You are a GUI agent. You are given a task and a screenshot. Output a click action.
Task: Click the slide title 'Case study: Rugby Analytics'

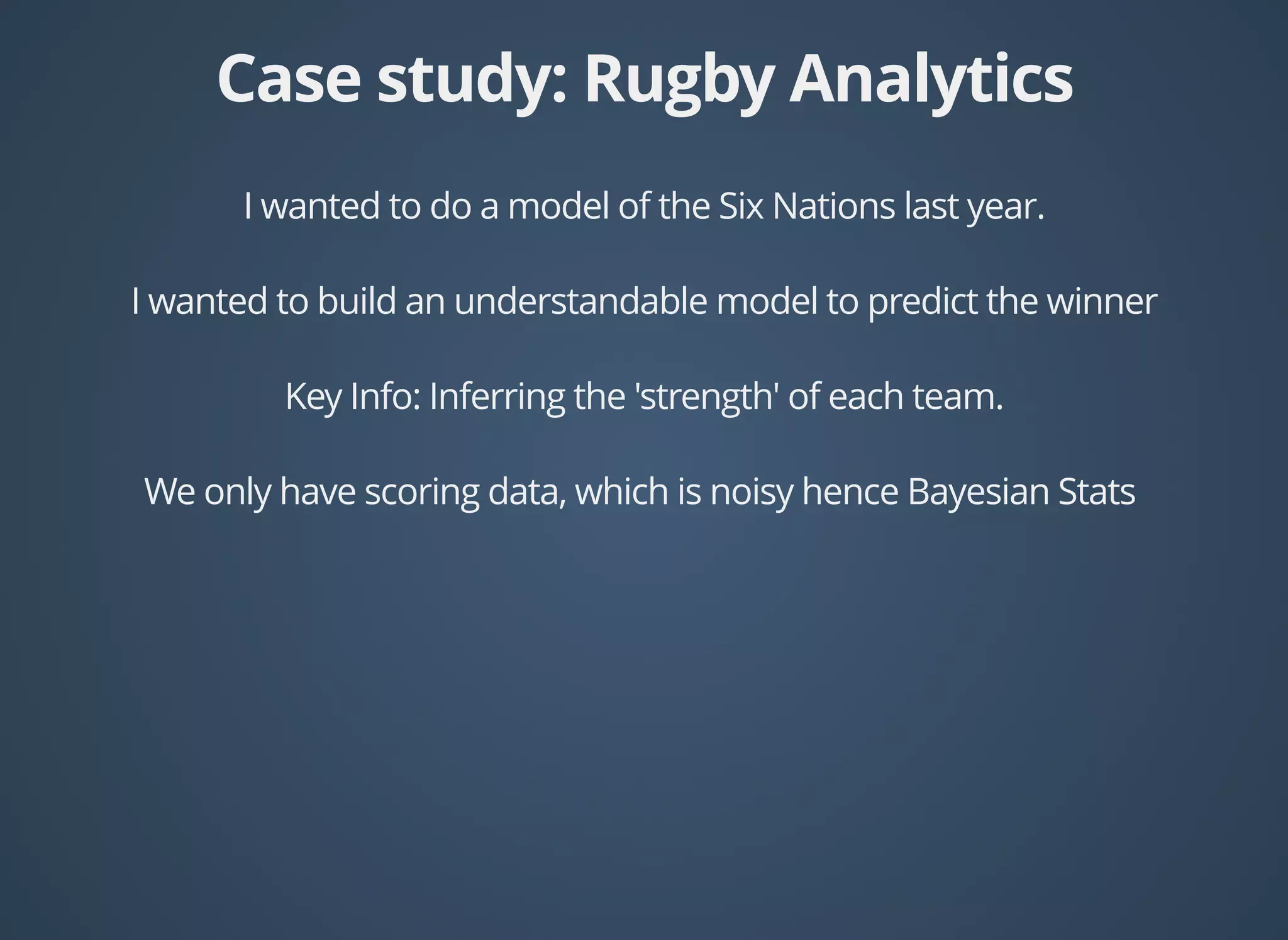tap(645, 81)
